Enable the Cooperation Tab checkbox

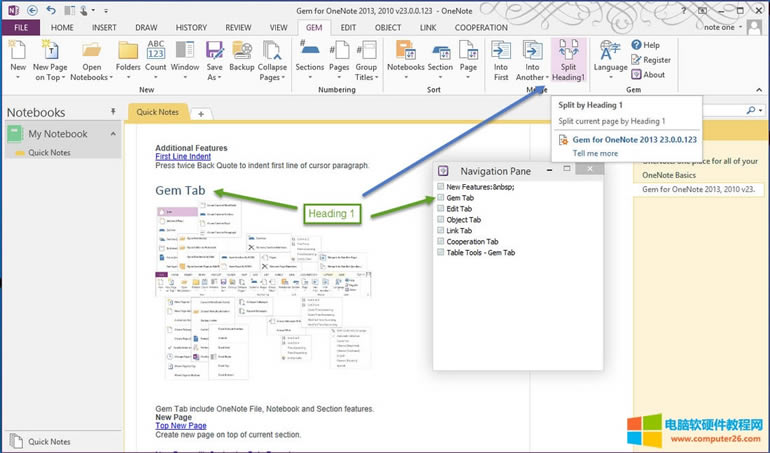pyautogui.click(x=441, y=242)
